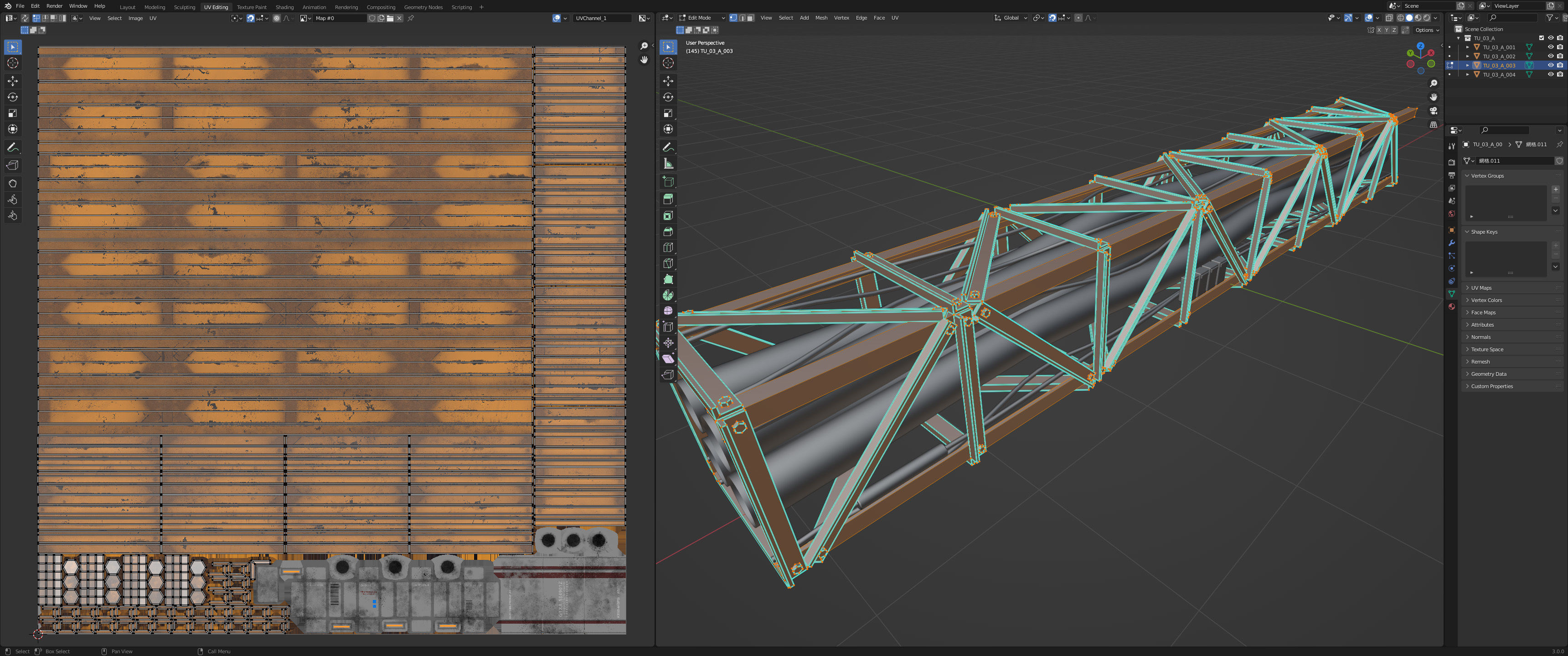Image resolution: width=1568 pixels, height=656 pixels.
Task: Choose the Shear tool
Action: click(x=668, y=359)
